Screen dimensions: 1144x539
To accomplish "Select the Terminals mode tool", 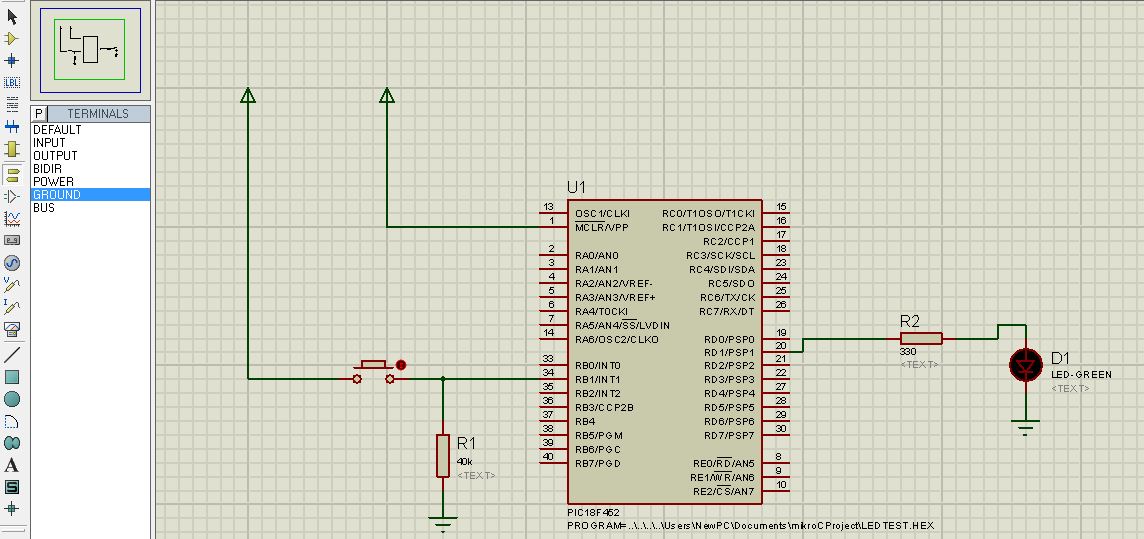I will (x=12, y=174).
